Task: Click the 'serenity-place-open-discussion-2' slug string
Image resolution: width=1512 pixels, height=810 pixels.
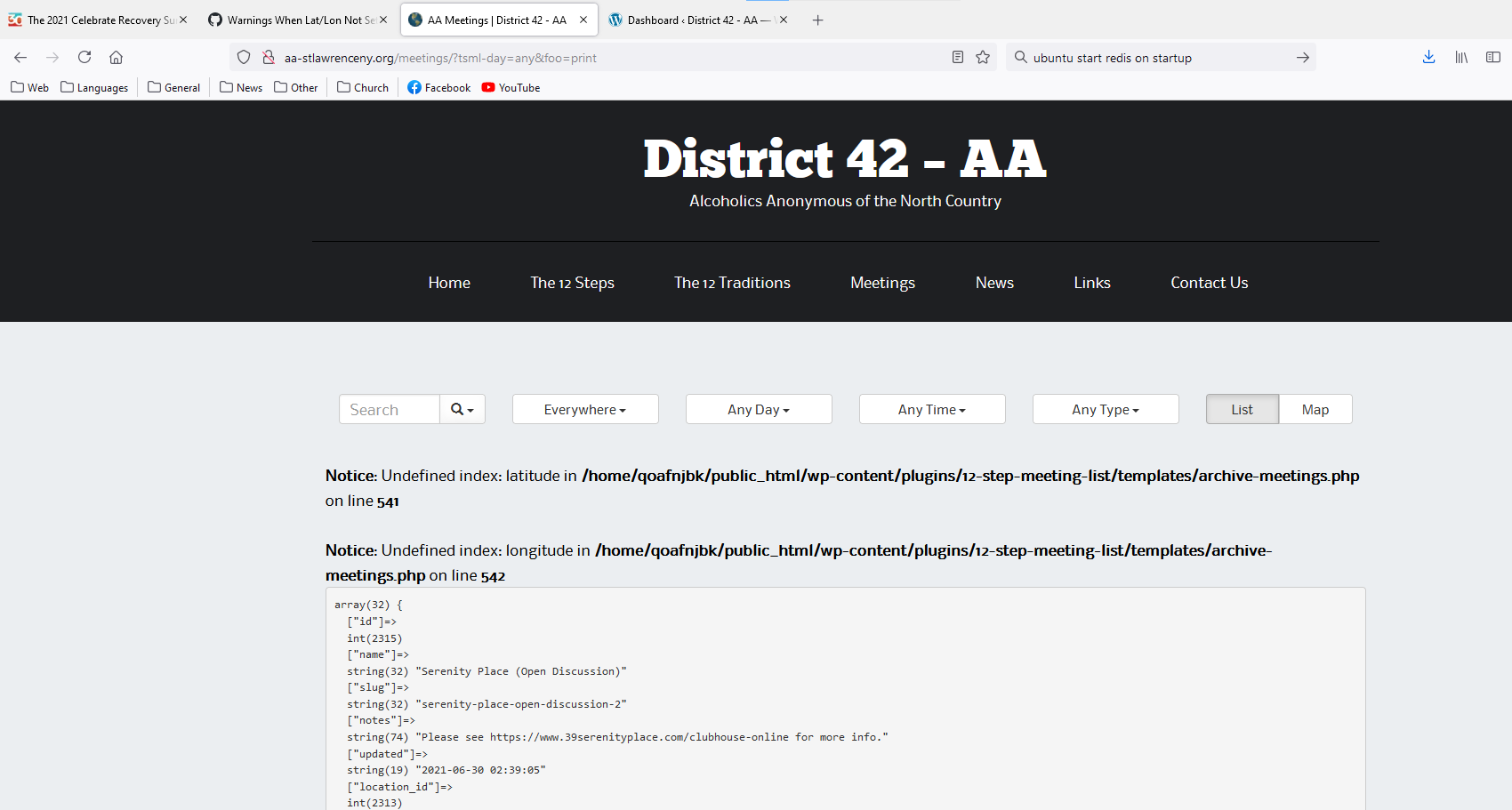Action: 521,704
